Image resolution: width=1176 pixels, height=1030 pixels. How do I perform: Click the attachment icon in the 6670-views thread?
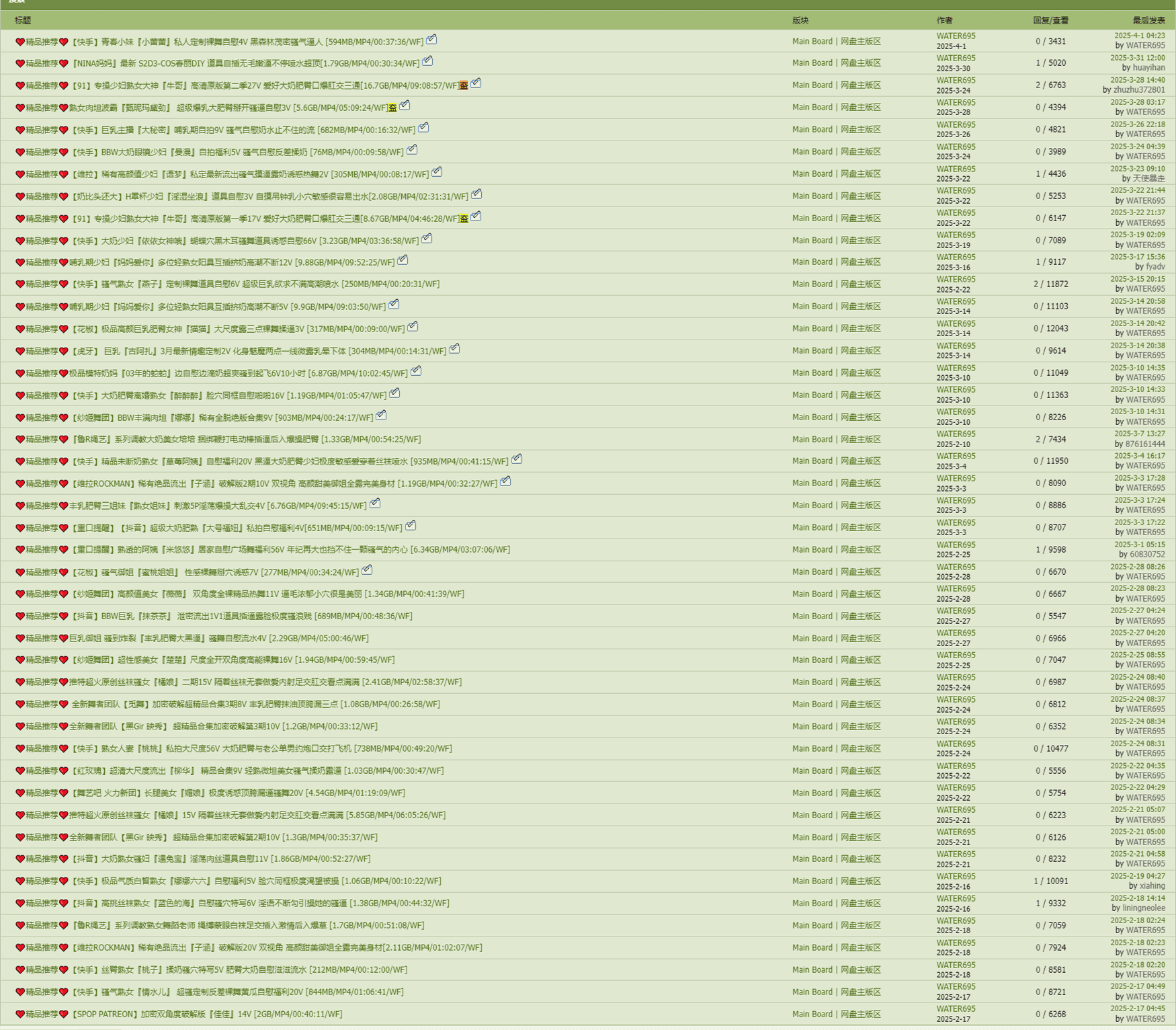(x=367, y=570)
